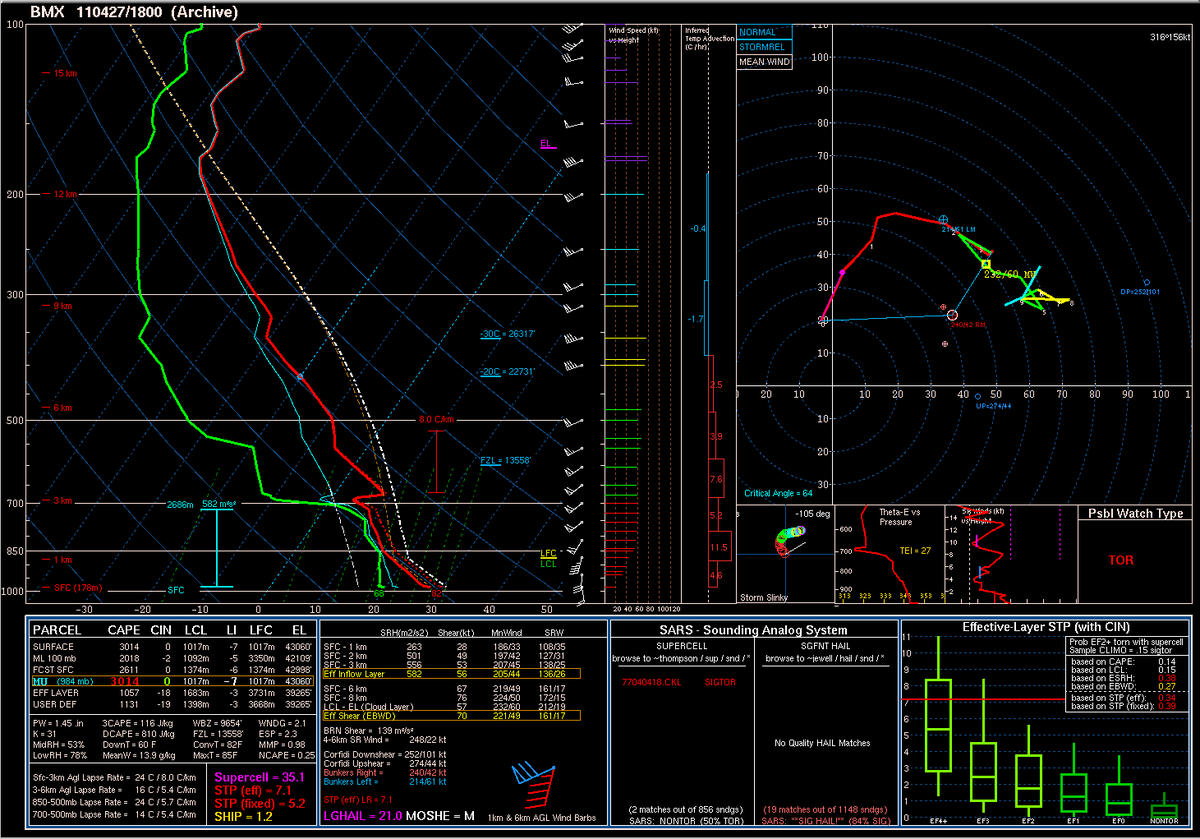Click the NONTOR box-and-whisker
Image resolution: width=1200 pixels, height=839 pixels.
[x=1164, y=805]
